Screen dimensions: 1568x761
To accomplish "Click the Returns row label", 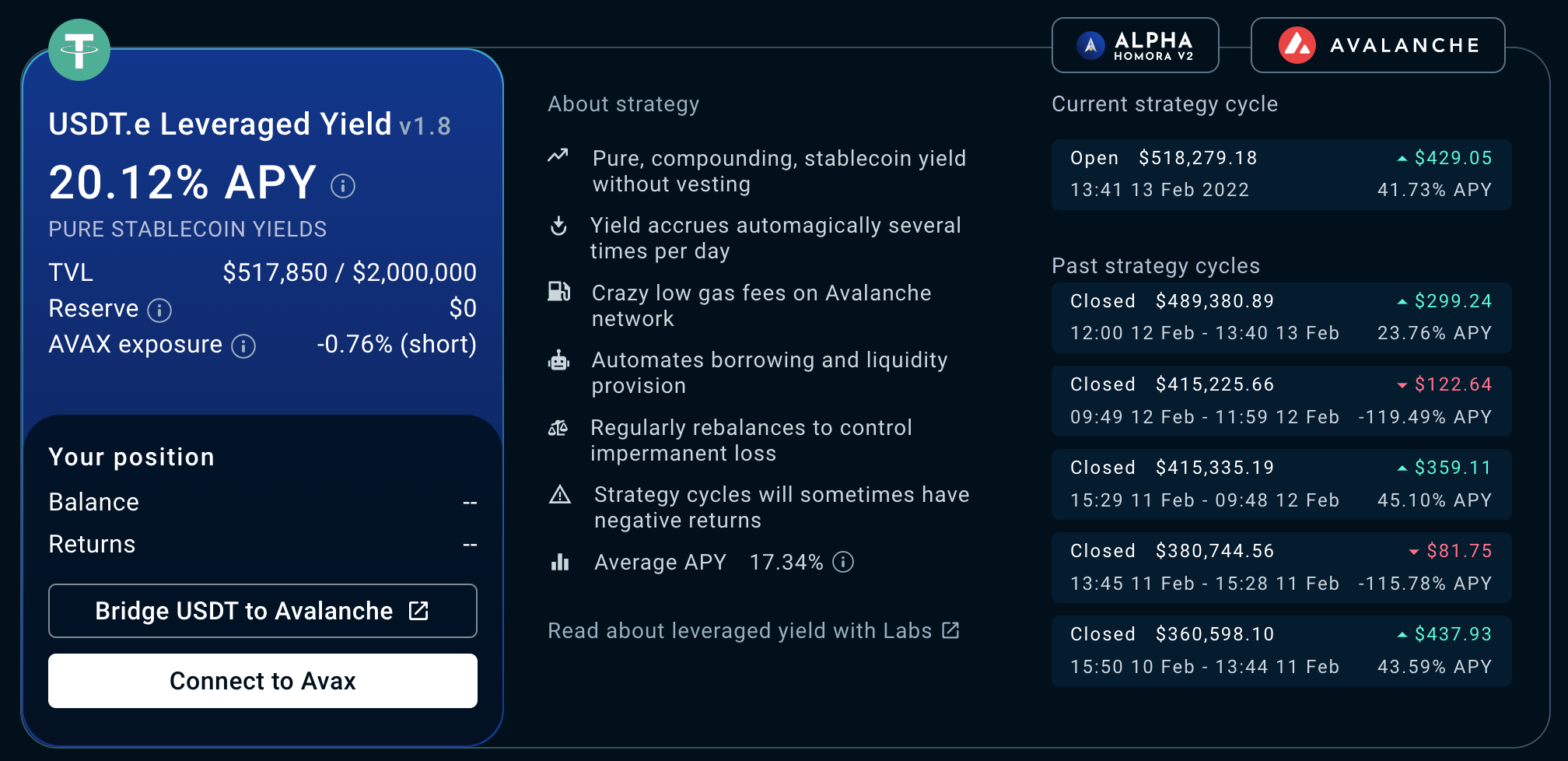I will 92,544.
